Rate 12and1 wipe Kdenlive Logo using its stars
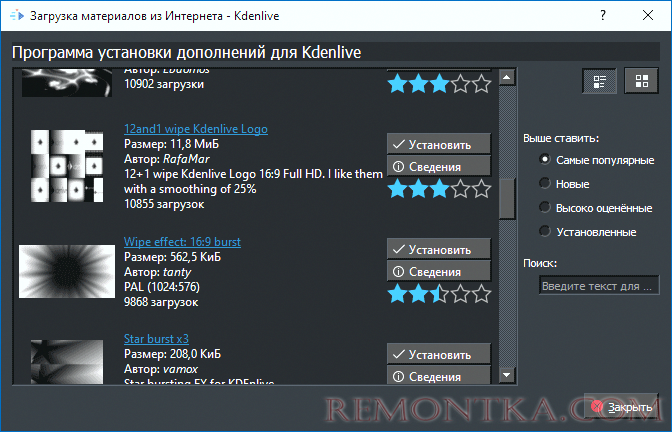Viewport: 672px width, 432px height. point(439,188)
